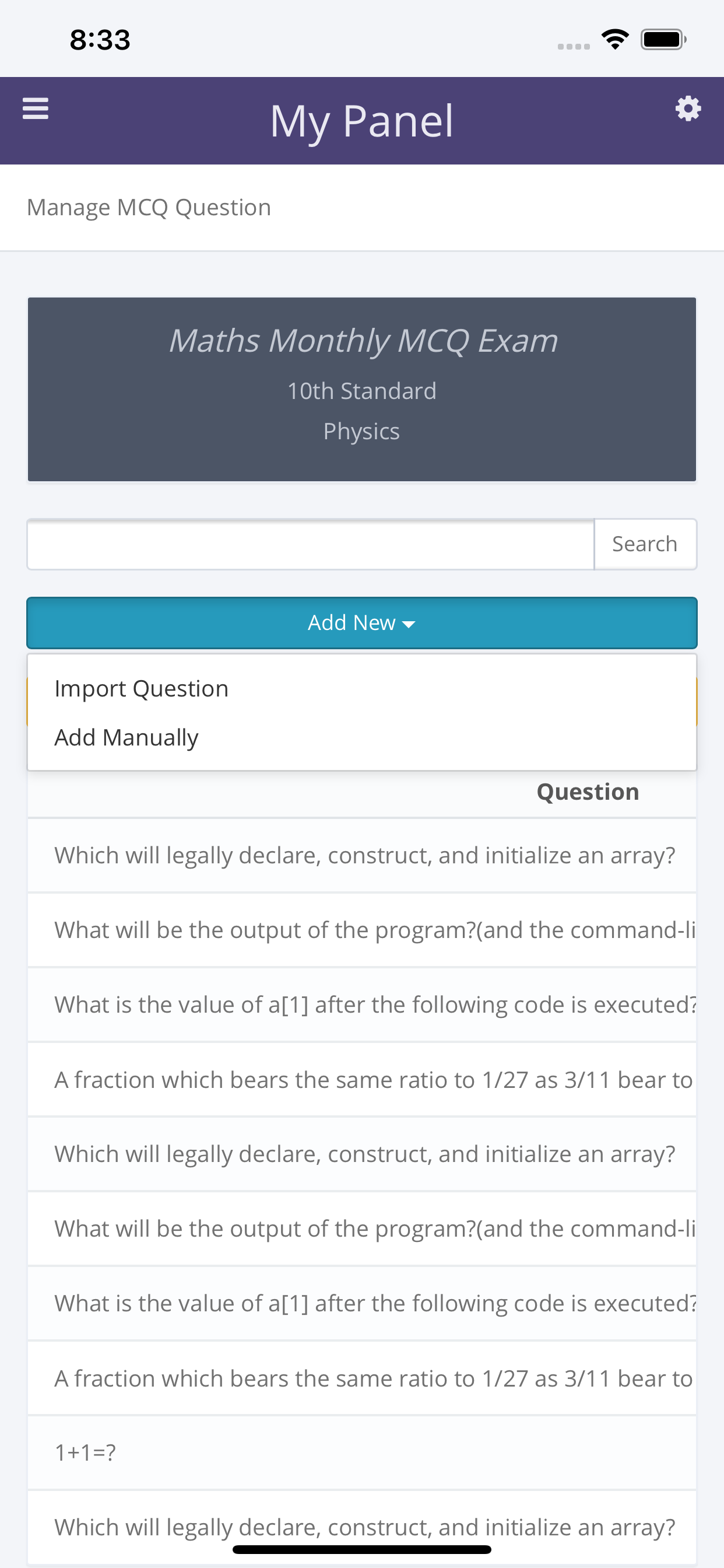Open the 1+1=? question row

(x=362, y=1453)
